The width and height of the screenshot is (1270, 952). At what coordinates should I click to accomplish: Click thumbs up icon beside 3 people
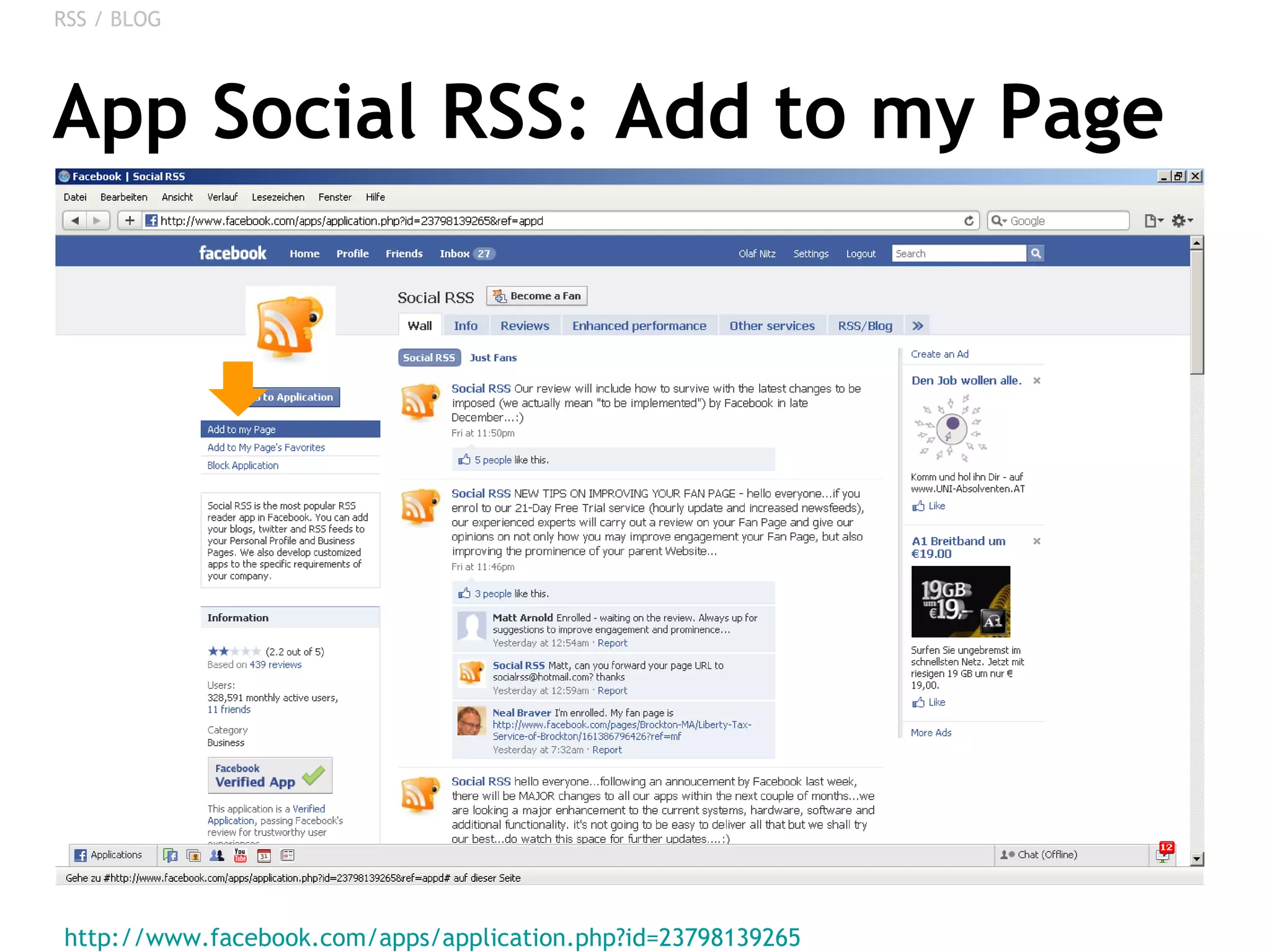pos(464,593)
